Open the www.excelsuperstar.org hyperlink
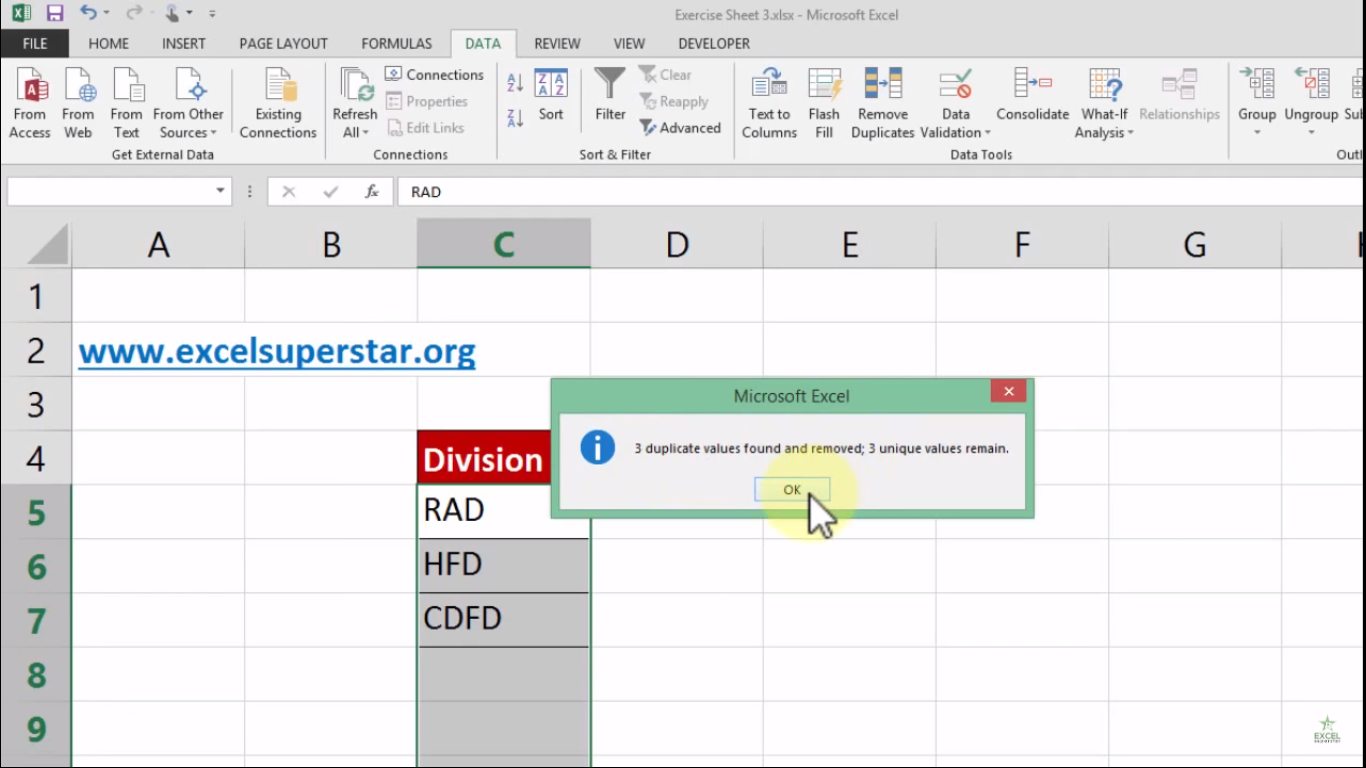The width and height of the screenshot is (1366, 768). (277, 351)
